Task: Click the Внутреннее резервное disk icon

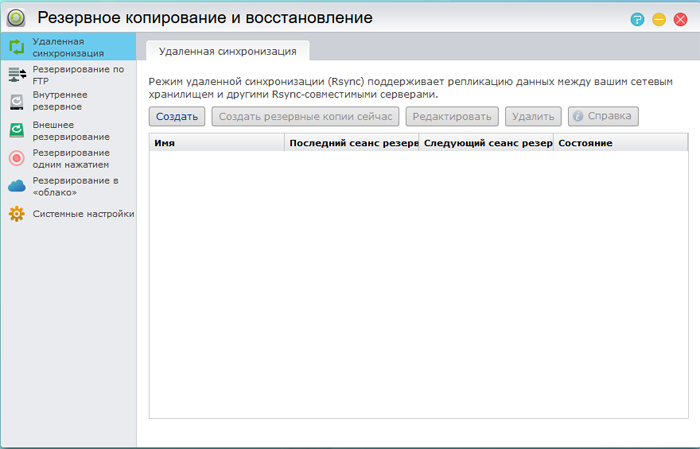Action: (17, 102)
